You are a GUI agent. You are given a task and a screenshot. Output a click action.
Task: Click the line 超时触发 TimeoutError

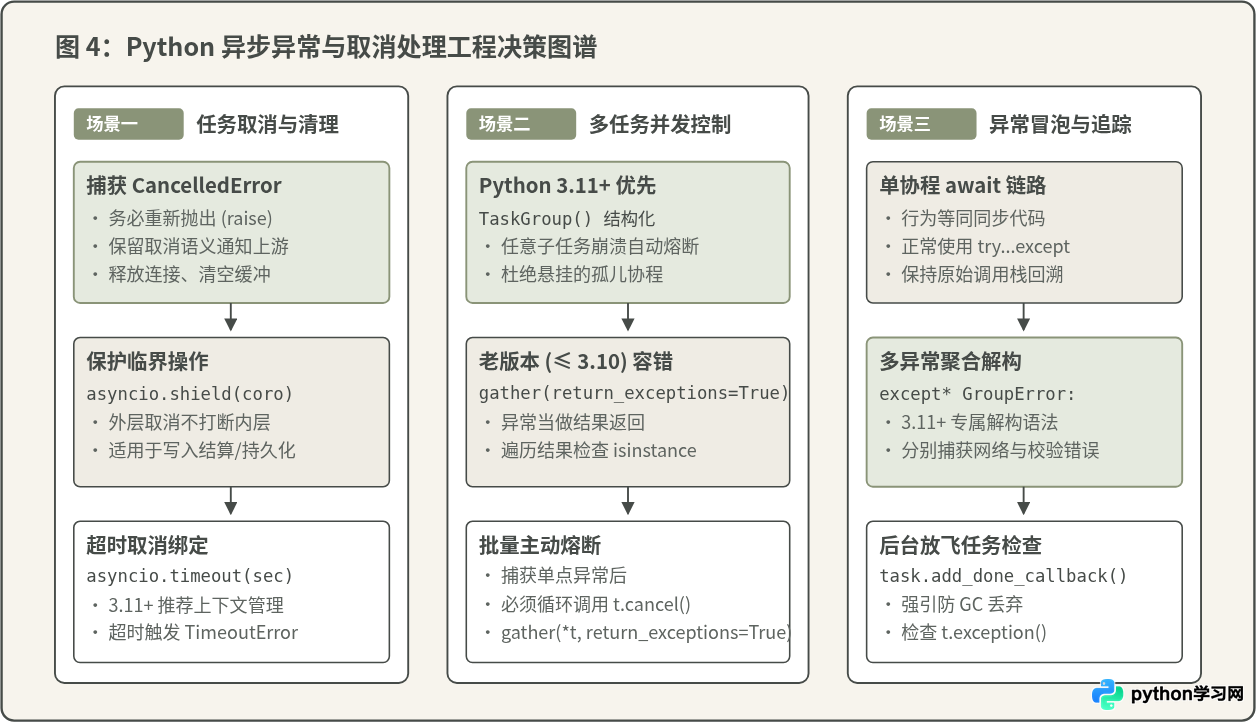pyautogui.click(x=203, y=633)
